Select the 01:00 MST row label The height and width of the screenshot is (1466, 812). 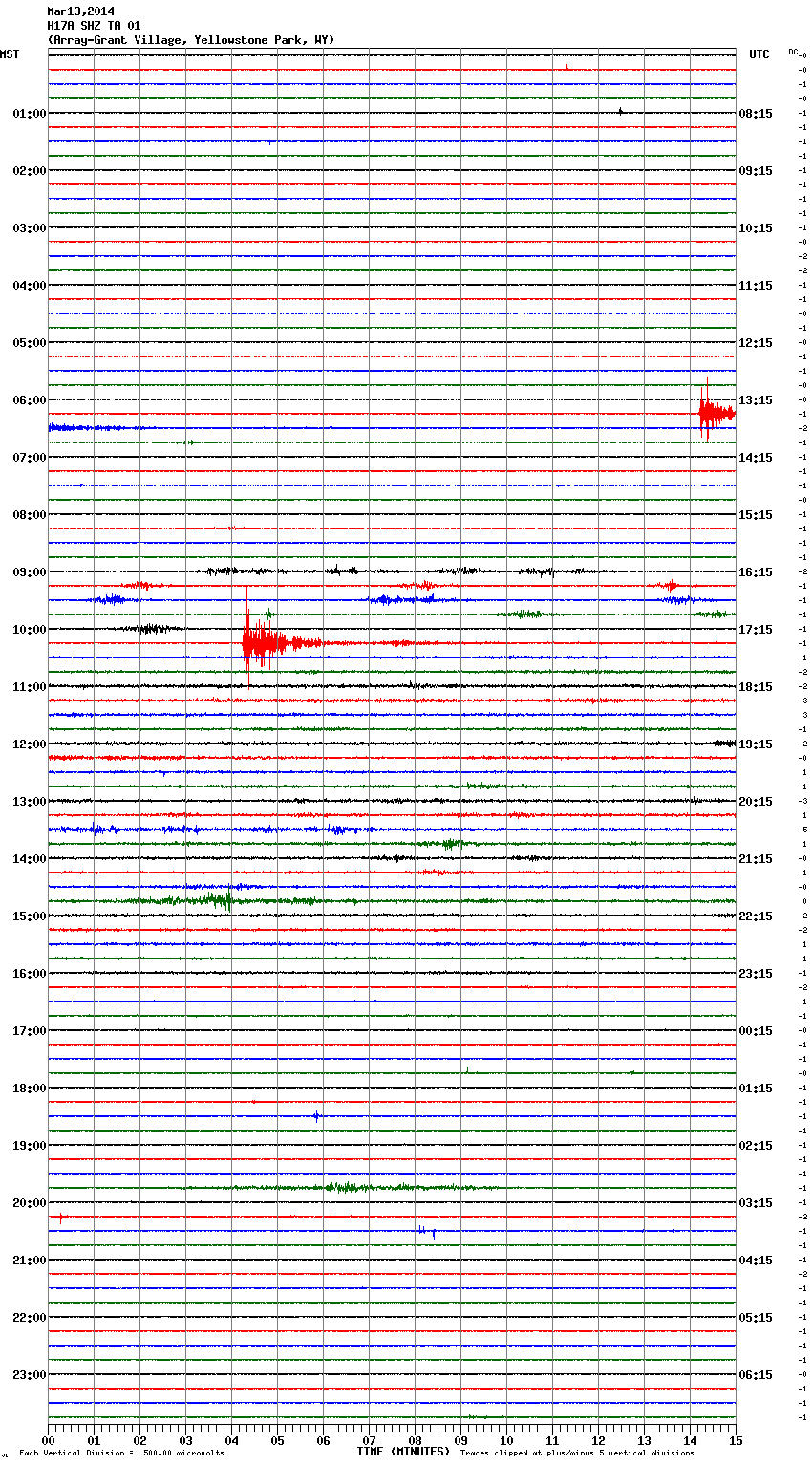click(30, 114)
